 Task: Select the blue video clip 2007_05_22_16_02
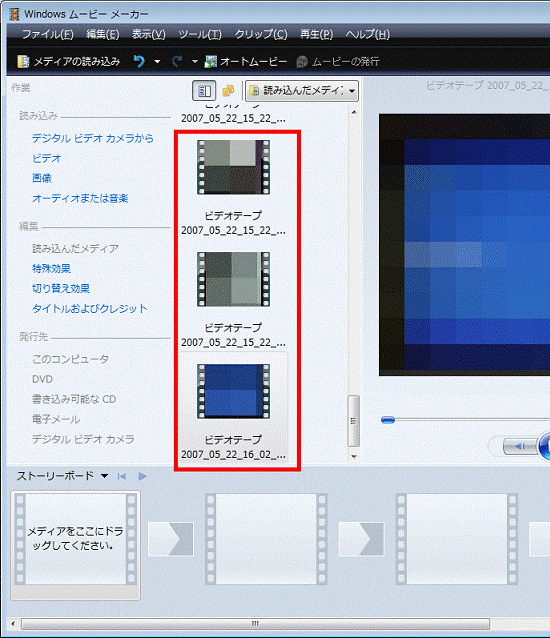[233, 391]
